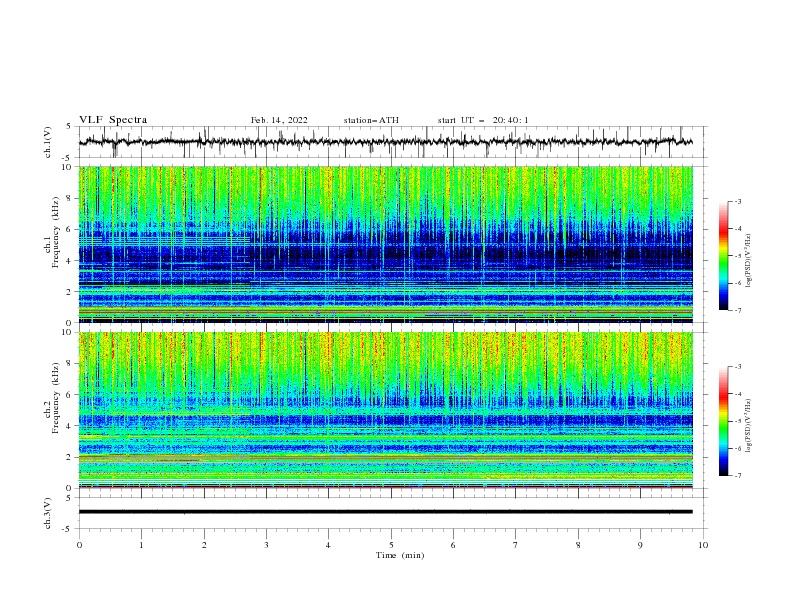Select the "start UT = 20:40: 1" text
The height and width of the screenshot is (612, 792).
pos(483,120)
